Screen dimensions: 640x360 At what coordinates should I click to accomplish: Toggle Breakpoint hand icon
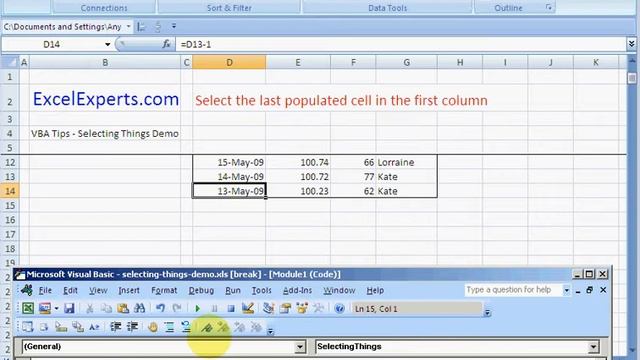click(153, 327)
